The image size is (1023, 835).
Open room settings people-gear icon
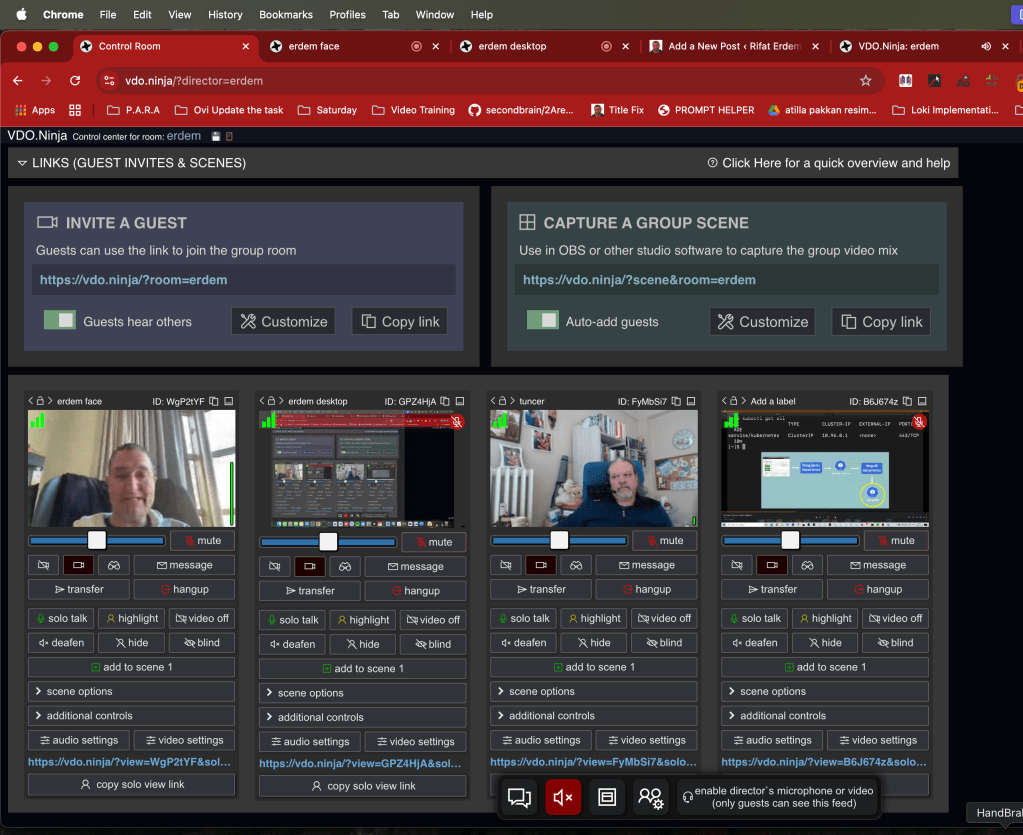[x=650, y=797]
